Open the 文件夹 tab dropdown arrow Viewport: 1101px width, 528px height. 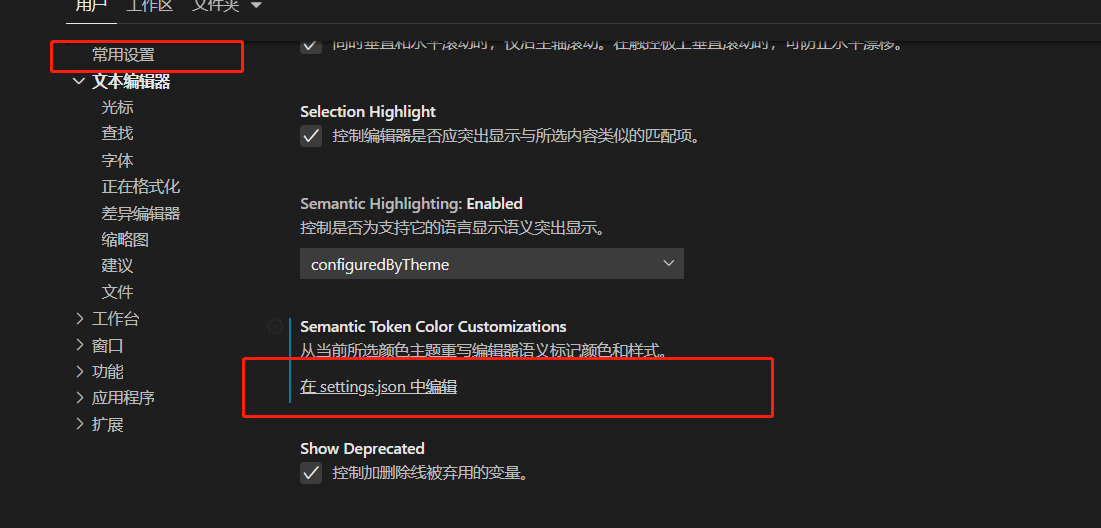255,6
